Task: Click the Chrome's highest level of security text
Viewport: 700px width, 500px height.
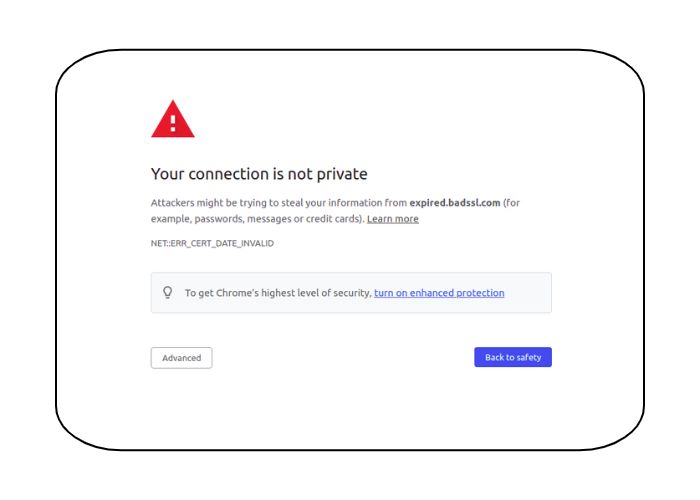Action: point(293,293)
